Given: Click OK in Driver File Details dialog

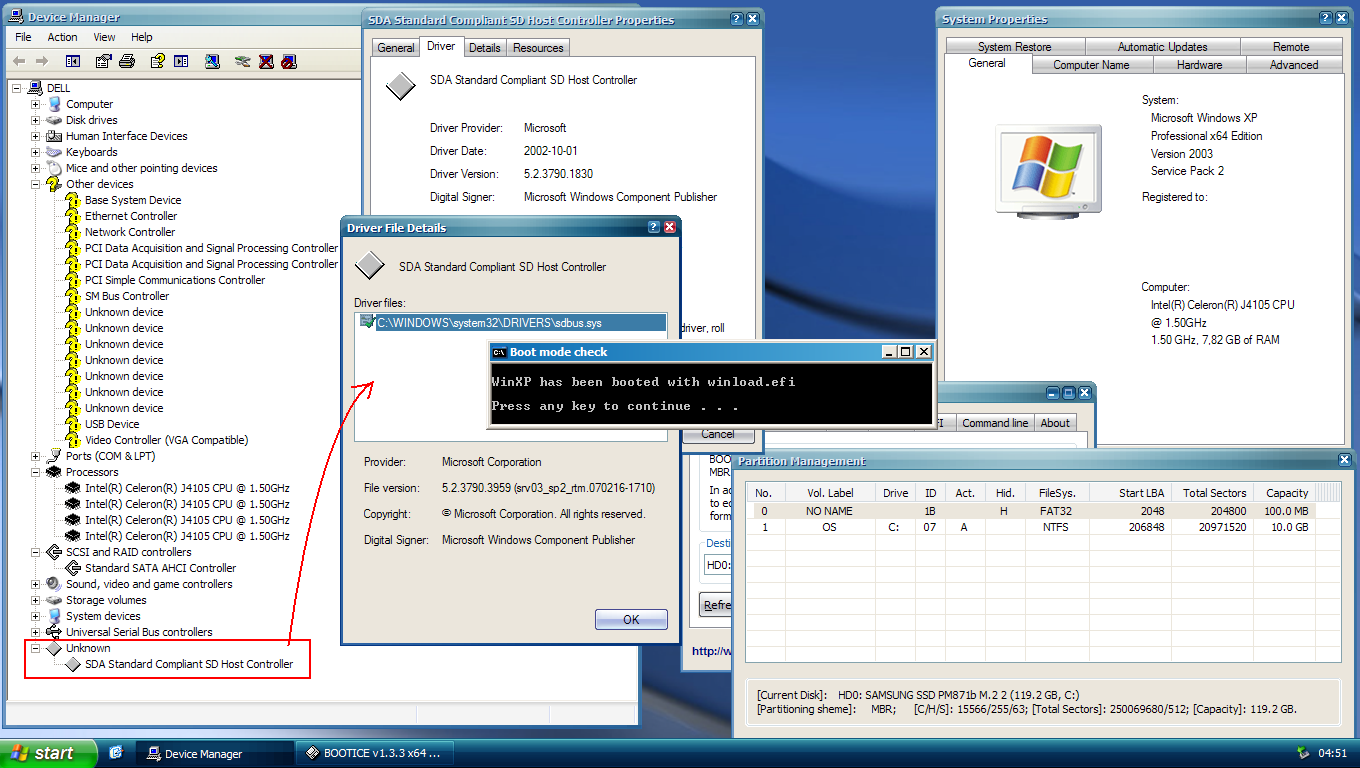Looking at the screenshot, I should pyautogui.click(x=631, y=619).
